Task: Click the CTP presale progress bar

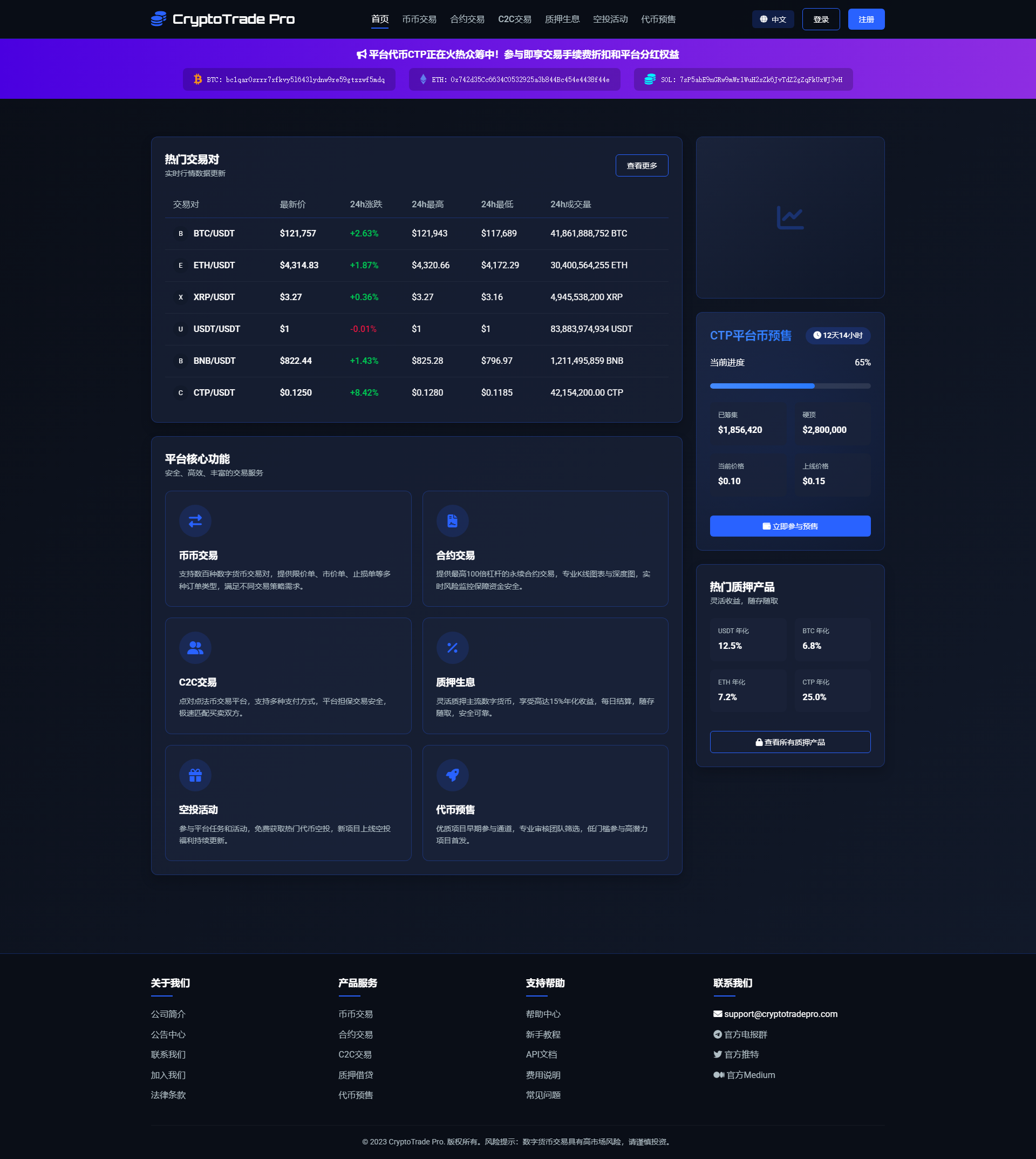Action: coord(789,386)
